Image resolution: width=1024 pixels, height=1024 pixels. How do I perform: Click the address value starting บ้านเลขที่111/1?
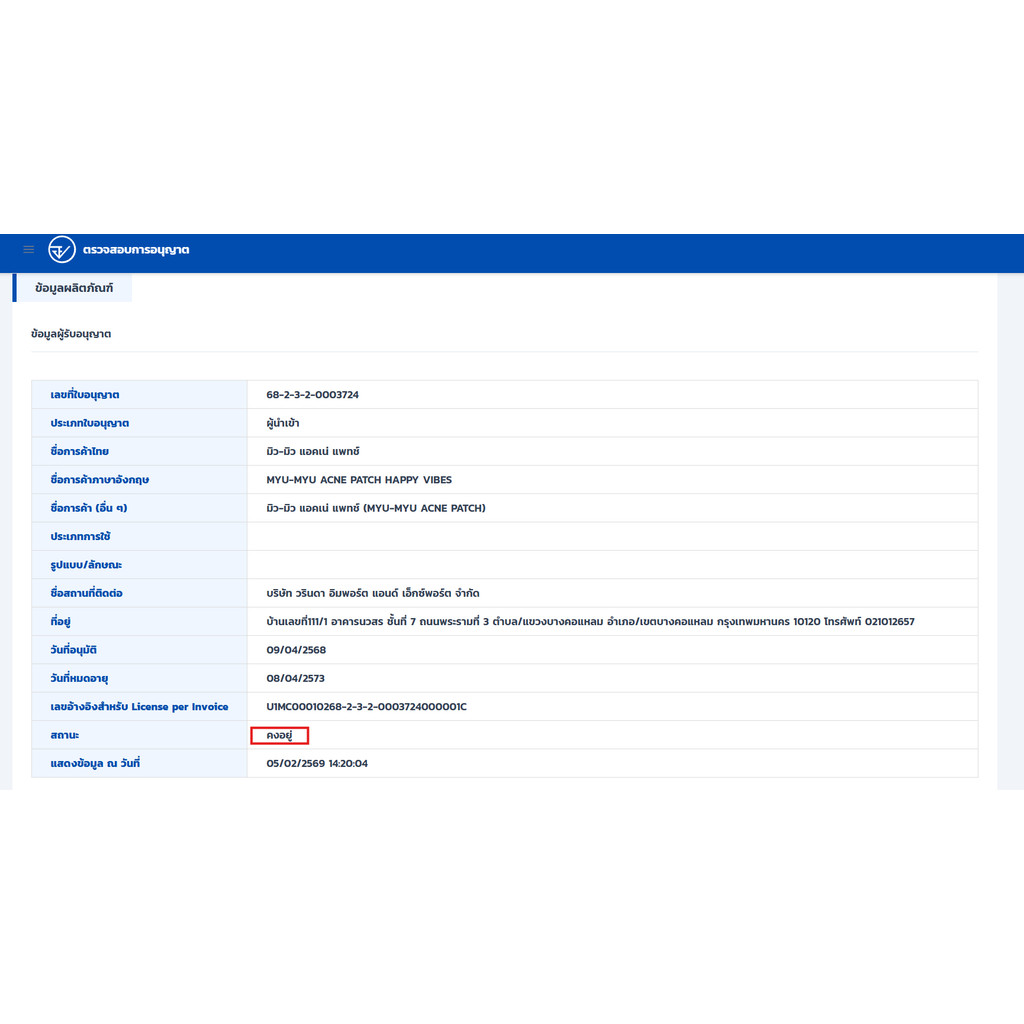590,622
